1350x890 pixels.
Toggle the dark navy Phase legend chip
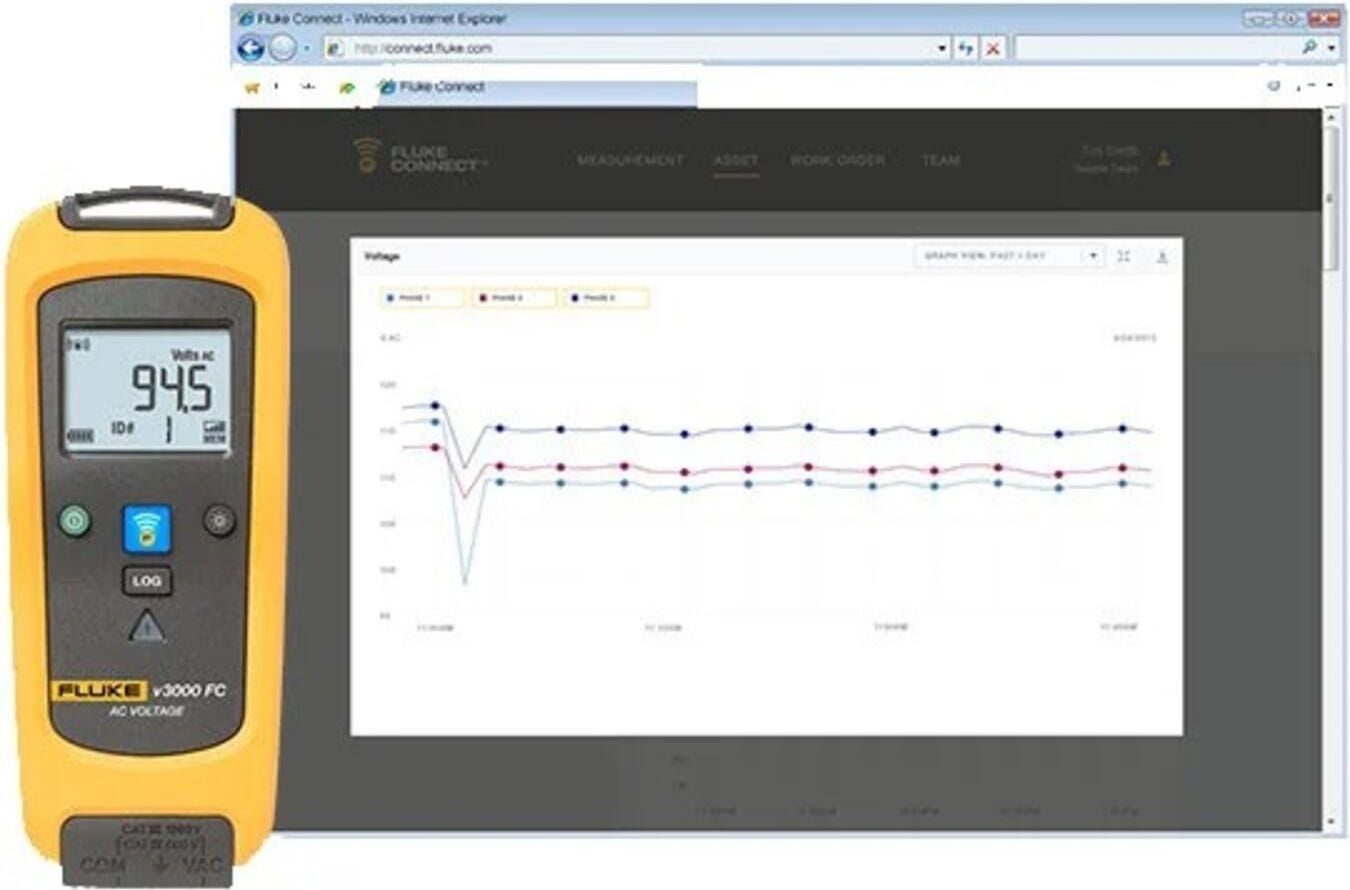606,298
